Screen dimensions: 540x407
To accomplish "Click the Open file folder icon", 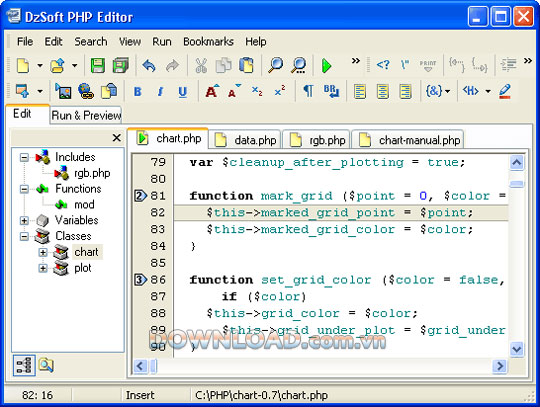I will tap(58, 65).
